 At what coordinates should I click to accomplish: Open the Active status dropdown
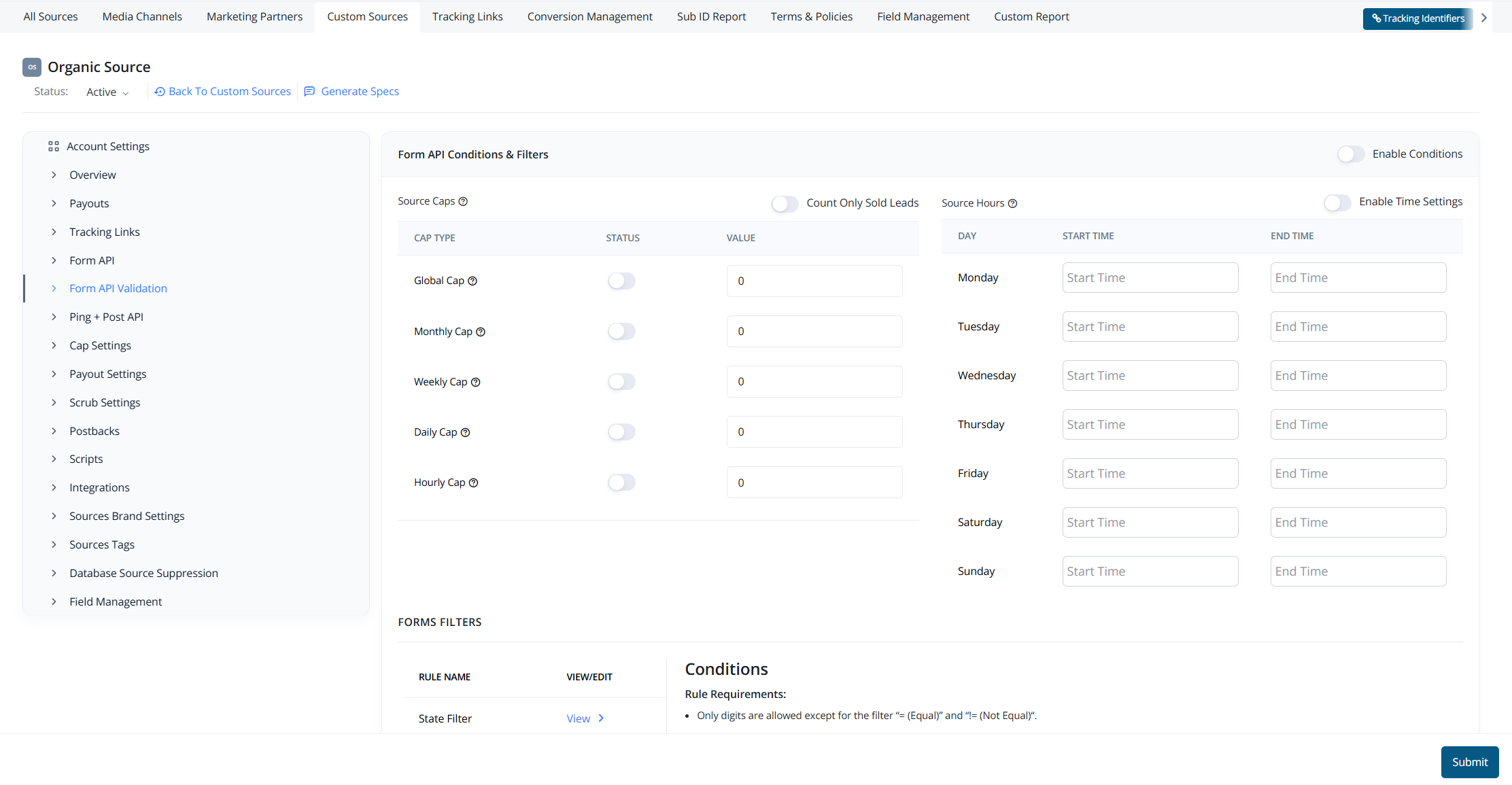[x=107, y=92]
